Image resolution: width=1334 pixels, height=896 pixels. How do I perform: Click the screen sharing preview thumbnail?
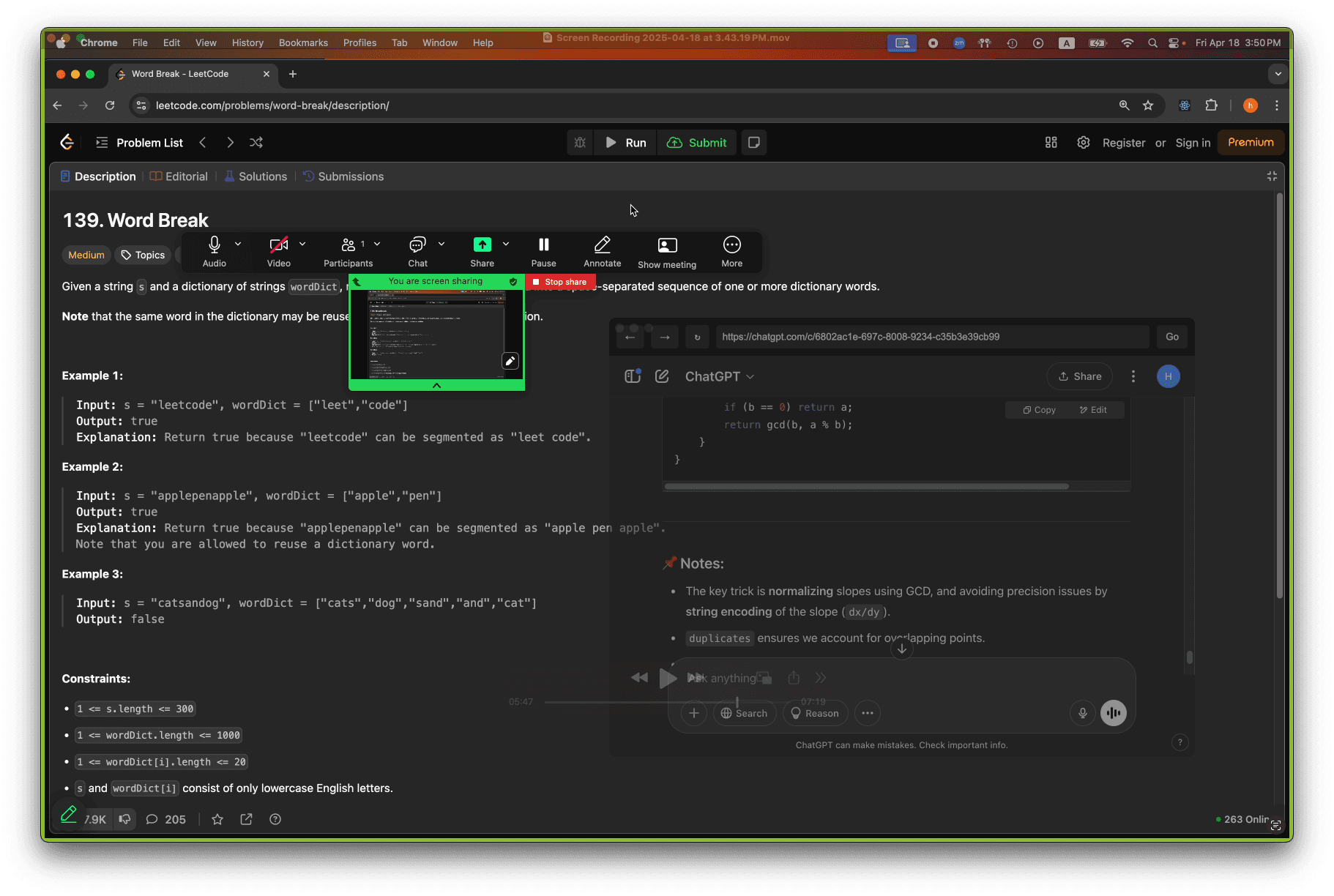point(436,335)
